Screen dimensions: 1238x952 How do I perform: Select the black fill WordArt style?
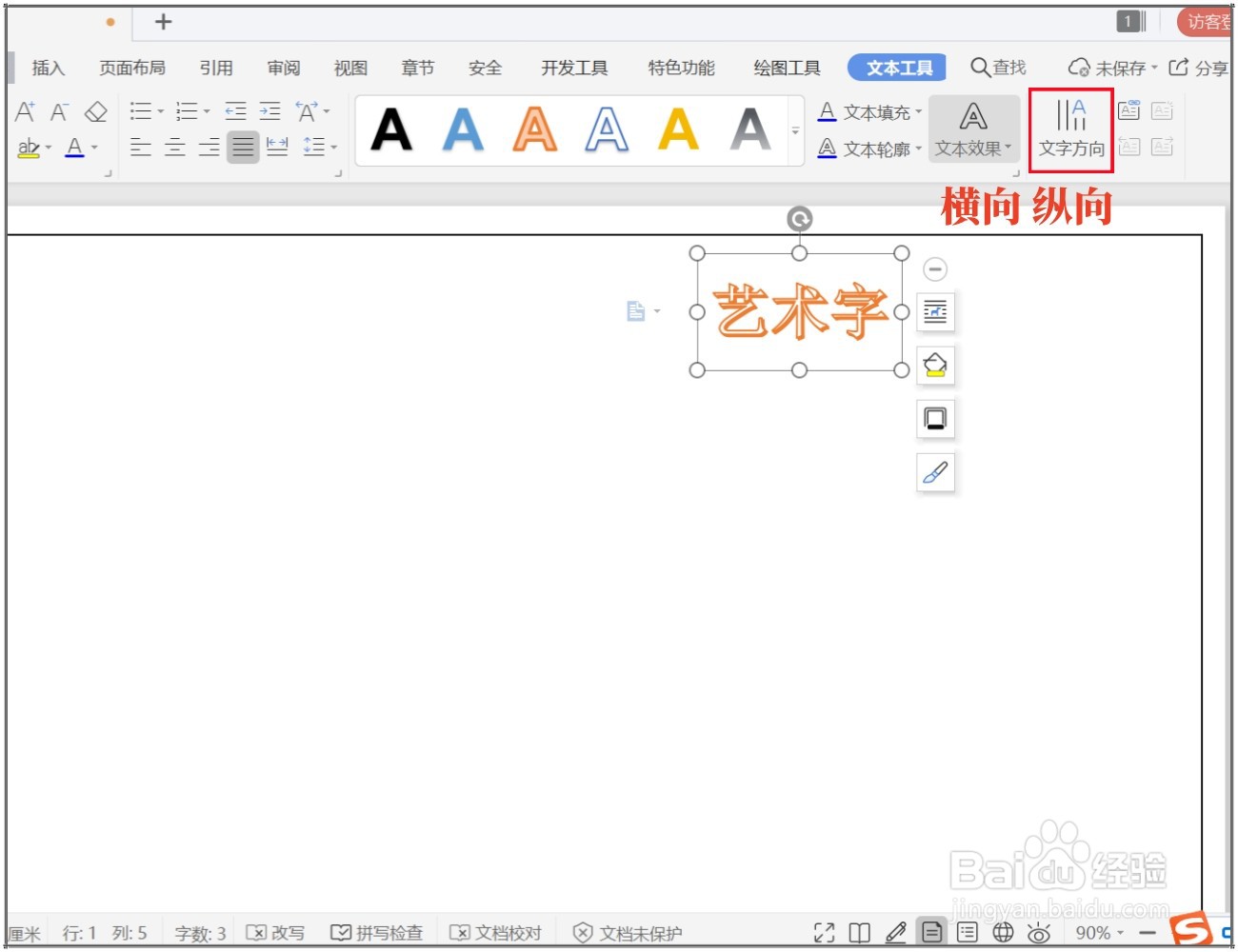click(391, 130)
